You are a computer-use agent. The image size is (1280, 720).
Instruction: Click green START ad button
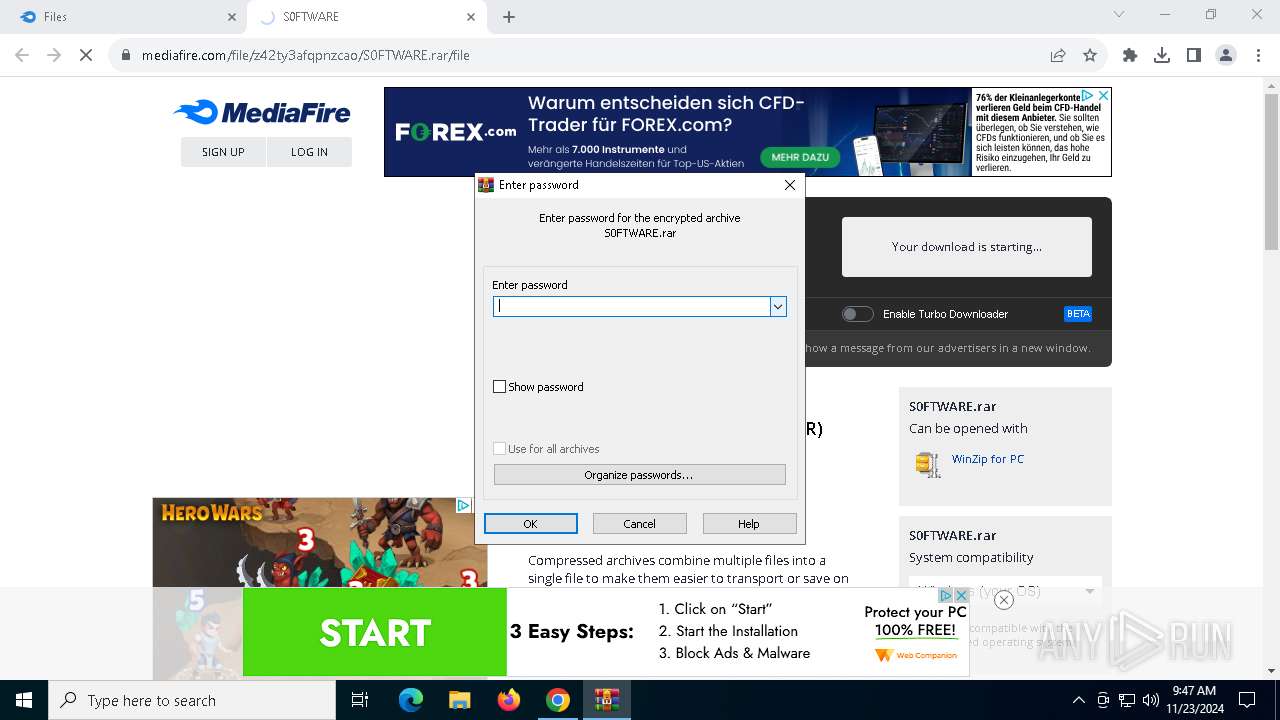[x=375, y=632]
